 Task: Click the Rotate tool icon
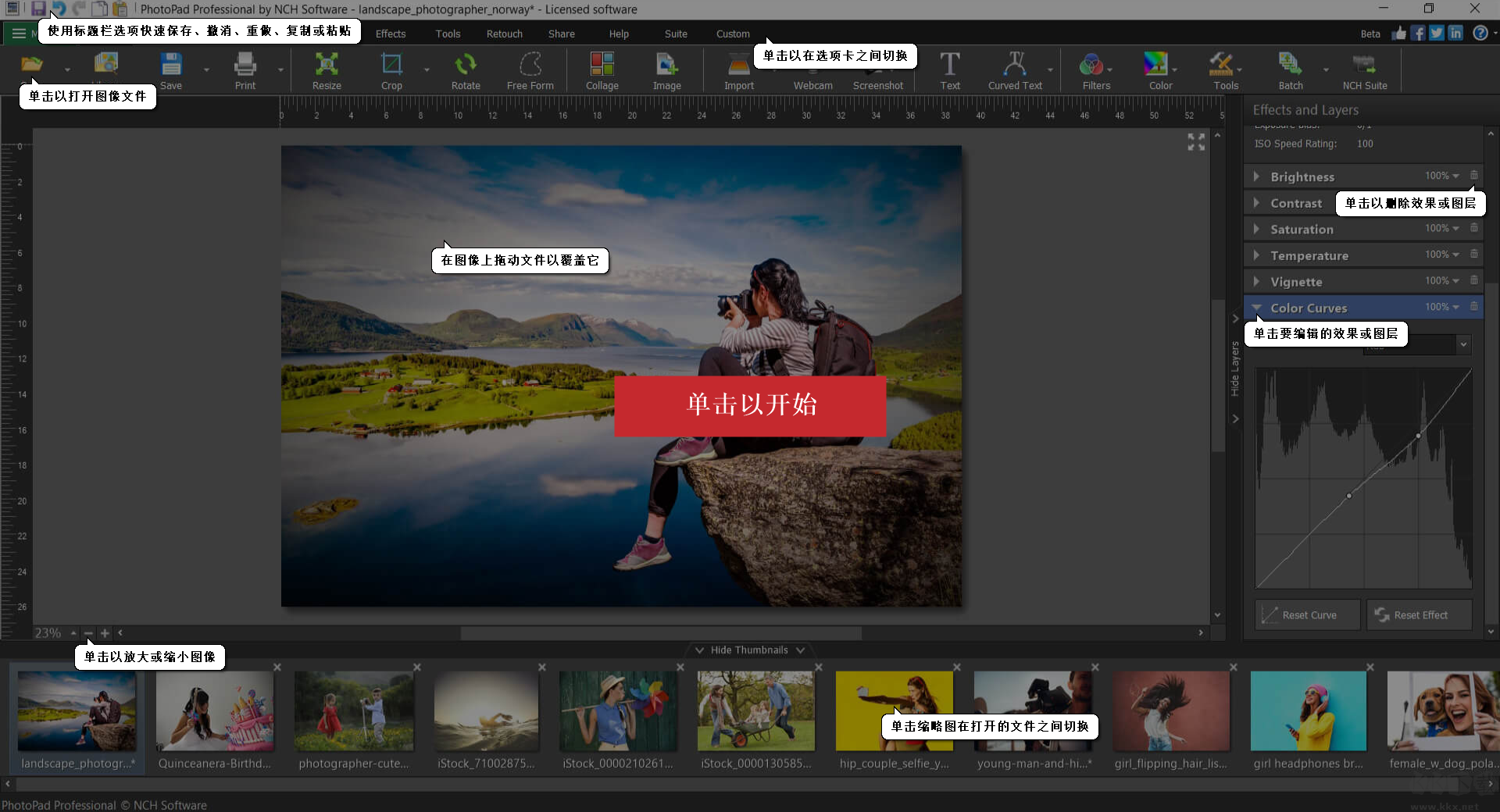coord(466,70)
